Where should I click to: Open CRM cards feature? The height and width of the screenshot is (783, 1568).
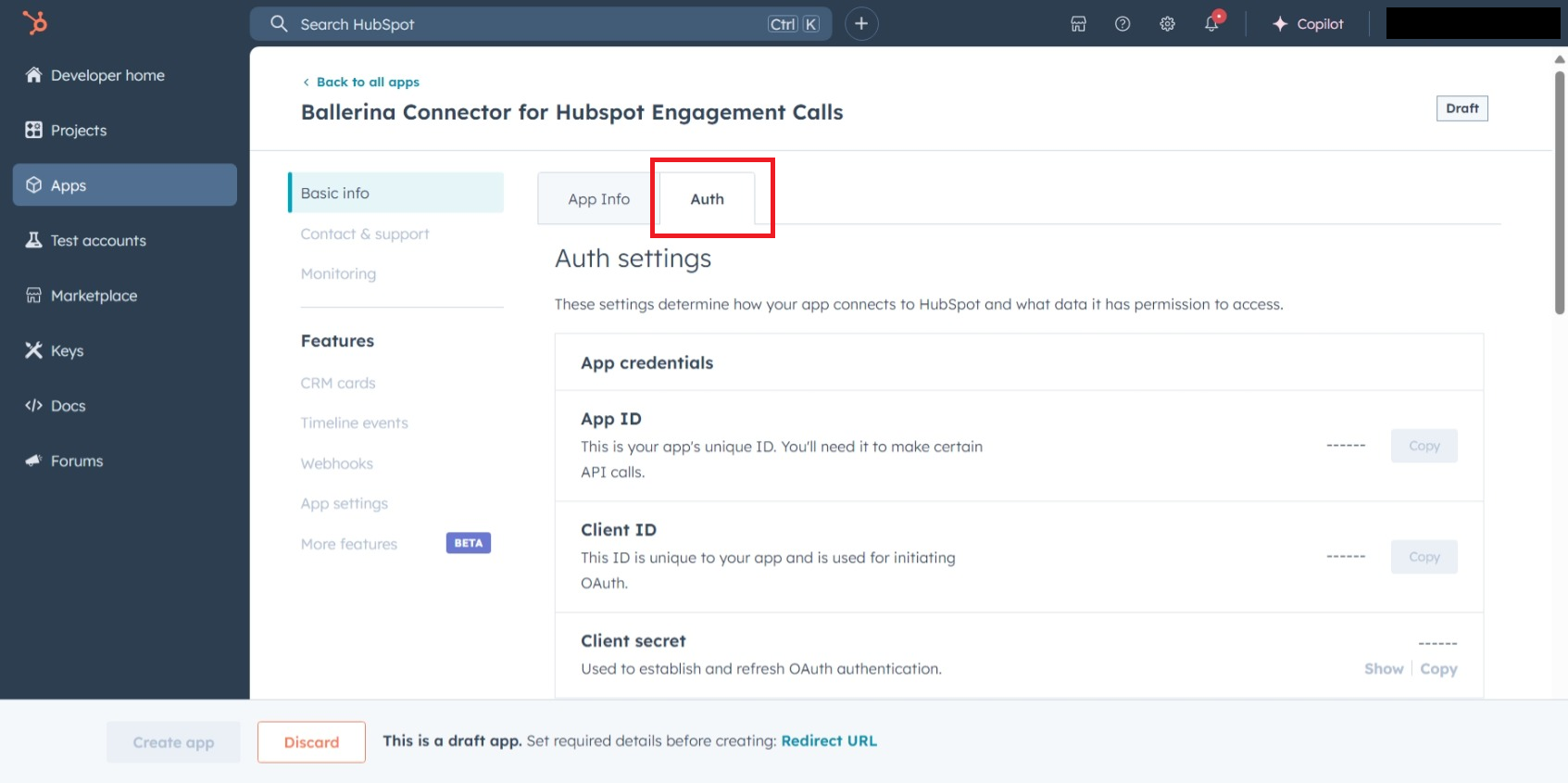(x=338, y=383)
